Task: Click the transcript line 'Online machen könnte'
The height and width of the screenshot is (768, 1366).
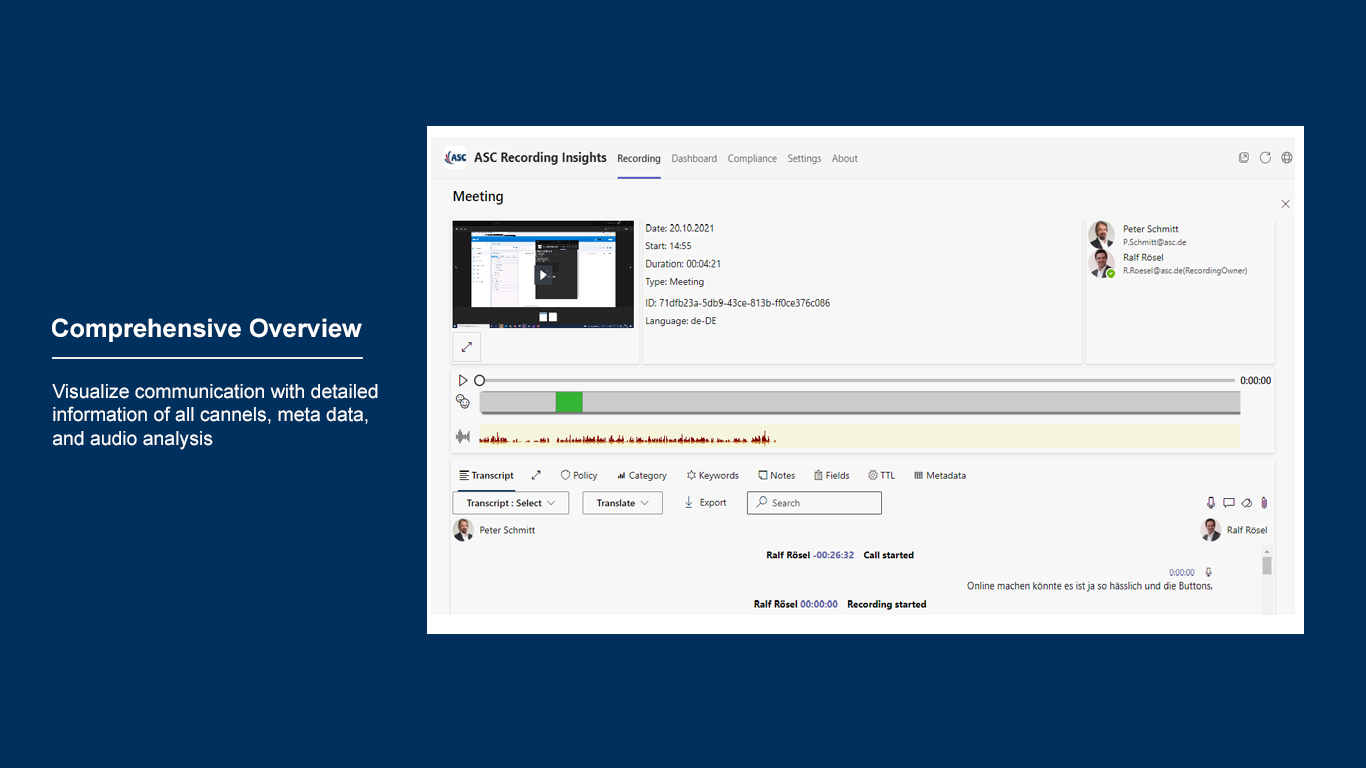Action: (x=1089, y=586)
